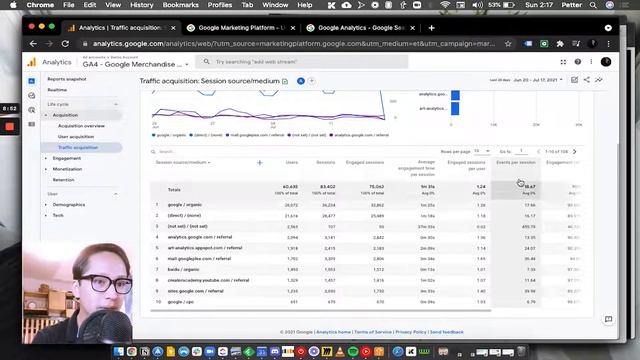
Task: Open the Chrome extensions puzzle icon
Action: (x=560, y=44)
